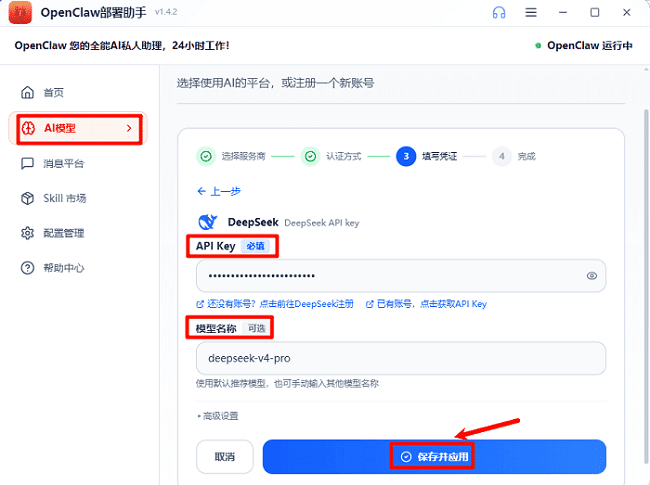
Task: Toggle API Key visibility eye icon
Action: coord(592,276)
